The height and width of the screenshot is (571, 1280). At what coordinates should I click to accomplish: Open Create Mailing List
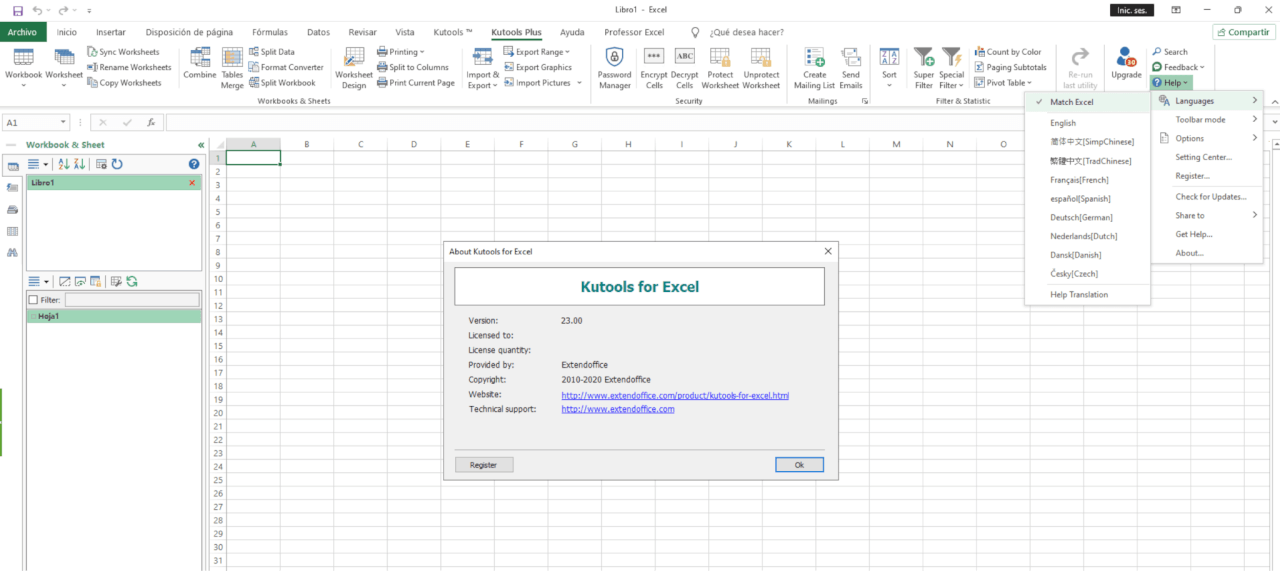pos(815,67)
